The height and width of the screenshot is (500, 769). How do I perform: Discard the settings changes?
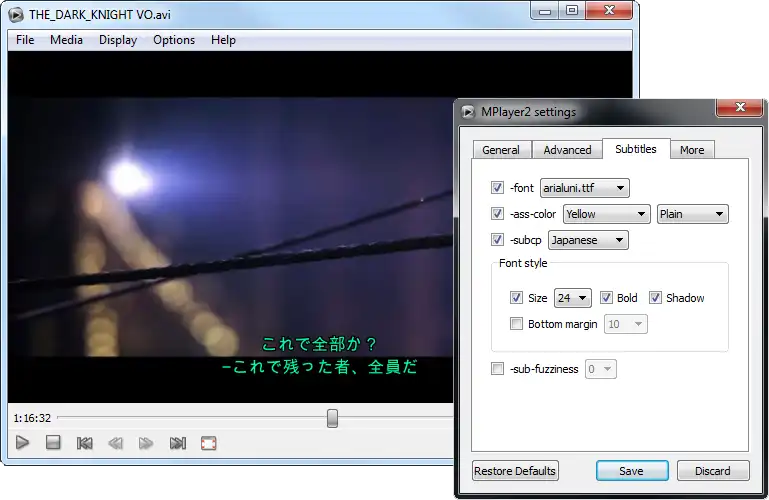coord(713,471)
